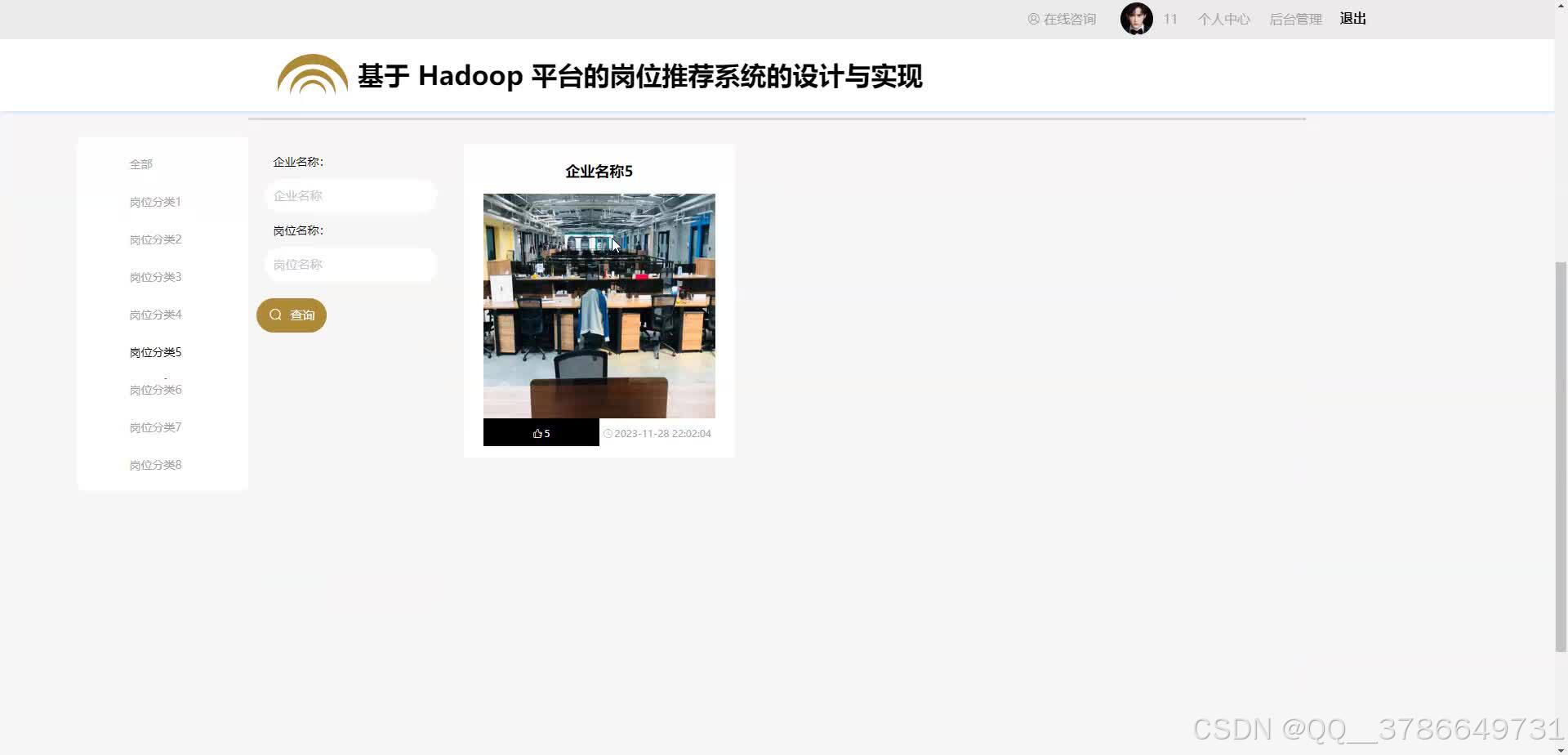1568x755 pixels.
Task: Open the 企业名称5 card title
Action: pyautogui.click(x=599, y=172)
